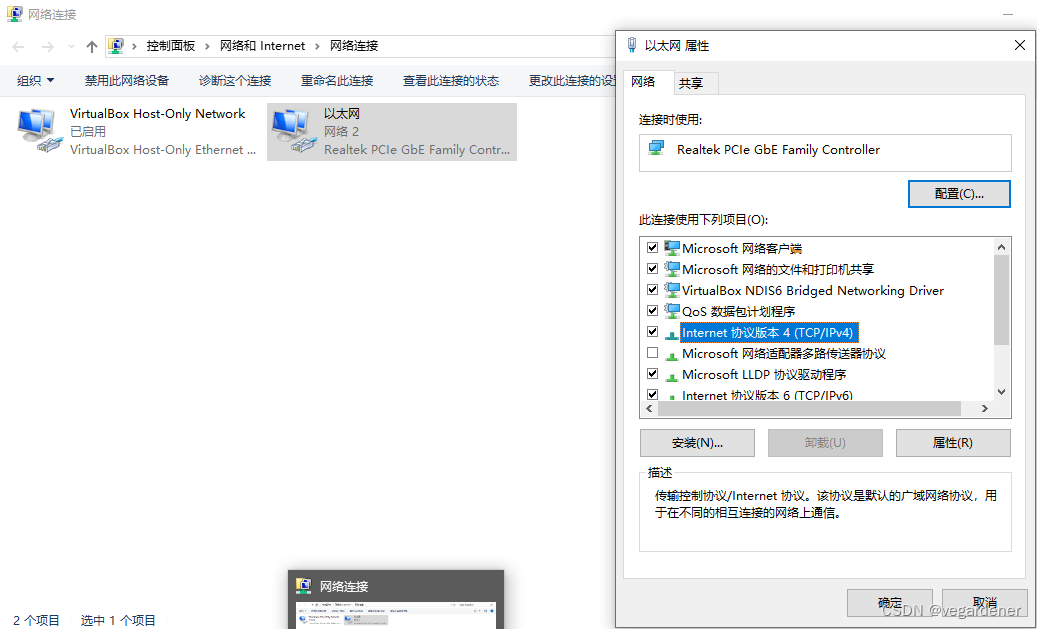Click horizontal scrollbar thumb in items list
The height and width of the screenshot is (629, 1037).
(809, 409)
